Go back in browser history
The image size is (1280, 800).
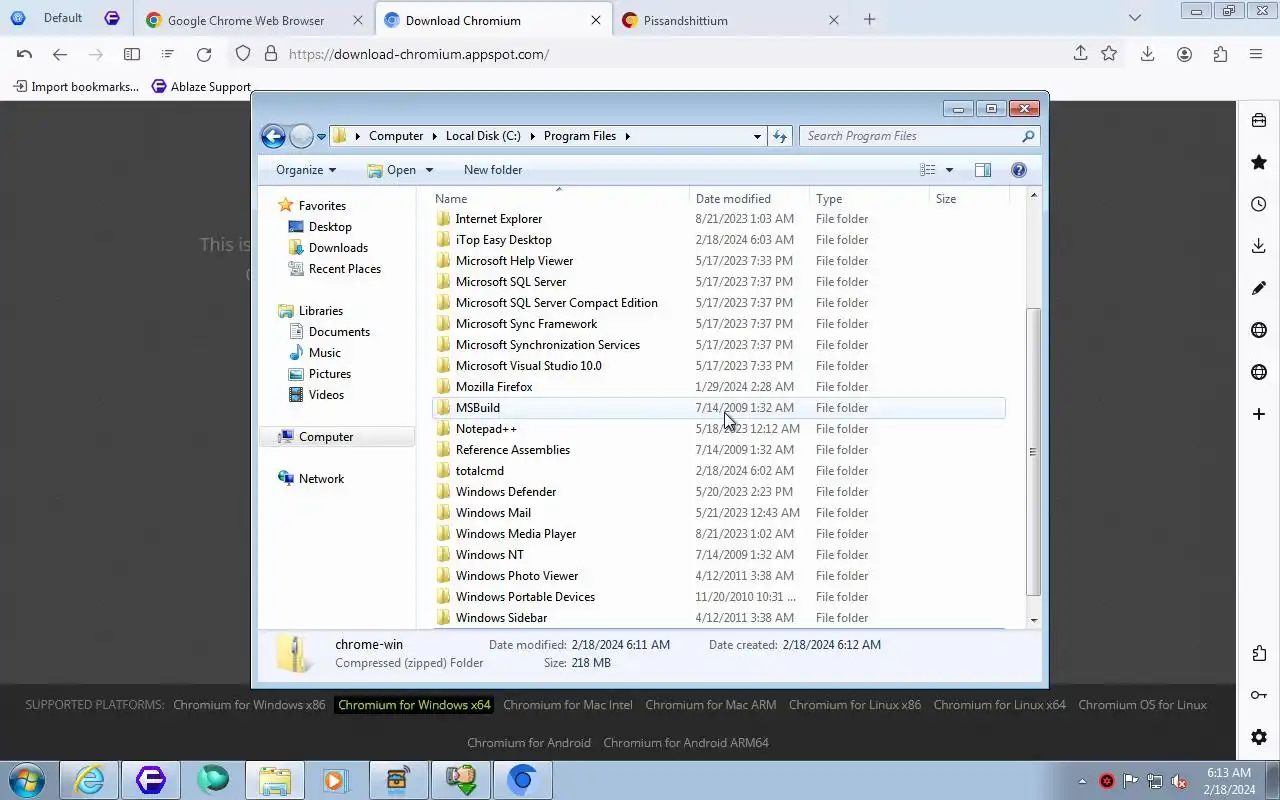click(x=60, y=54)
